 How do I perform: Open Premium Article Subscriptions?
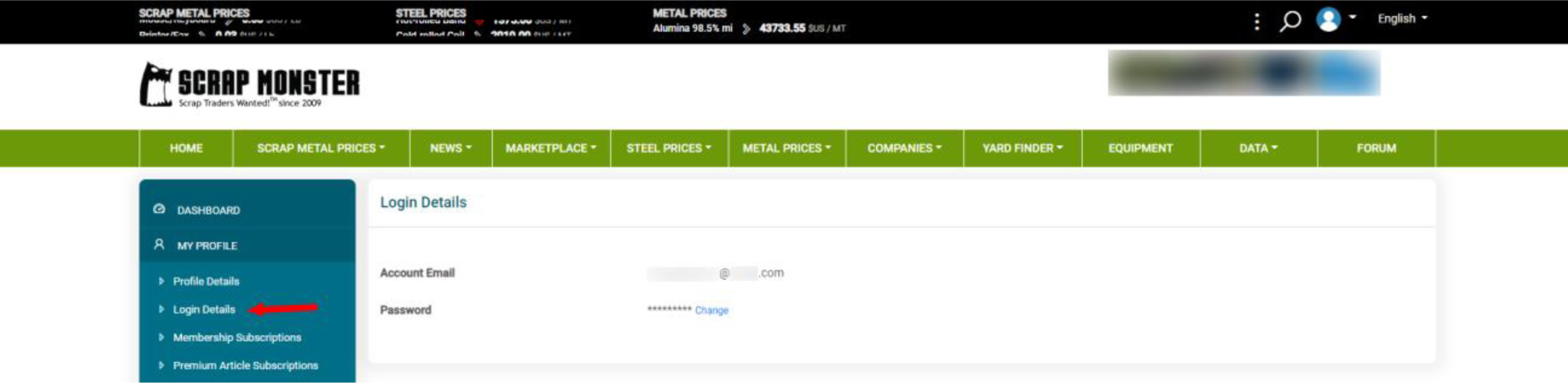(245, 365)
